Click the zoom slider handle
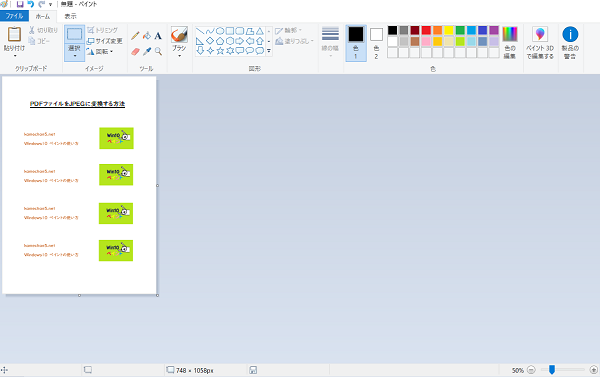 point(552,370)
